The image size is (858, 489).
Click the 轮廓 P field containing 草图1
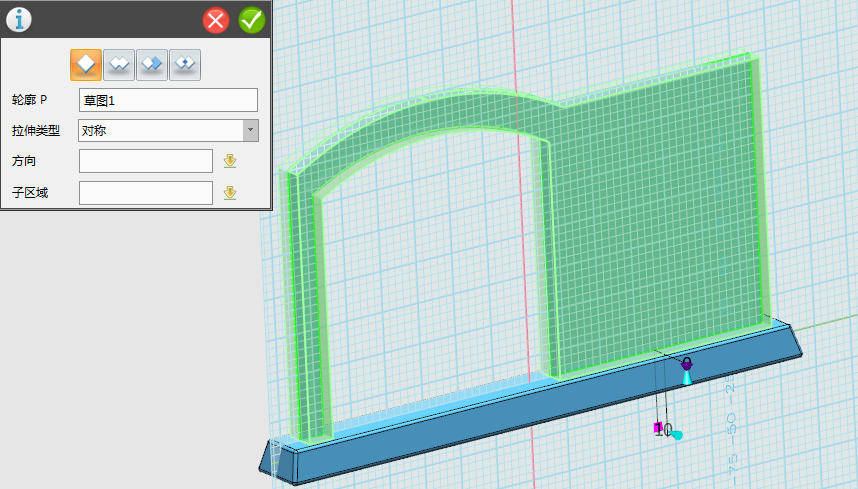168,100
